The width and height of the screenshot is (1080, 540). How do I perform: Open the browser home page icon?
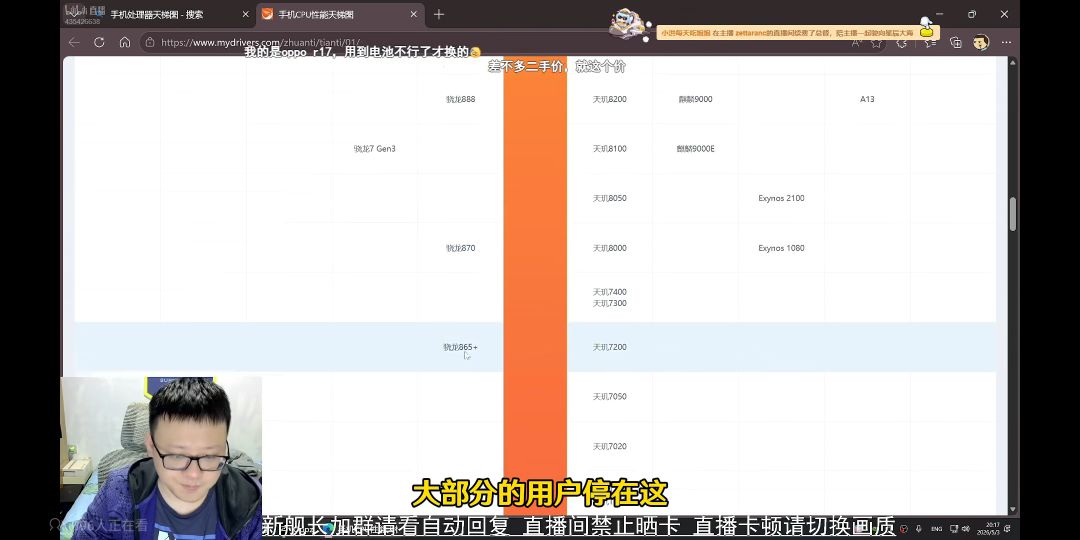tap(125, 42)
